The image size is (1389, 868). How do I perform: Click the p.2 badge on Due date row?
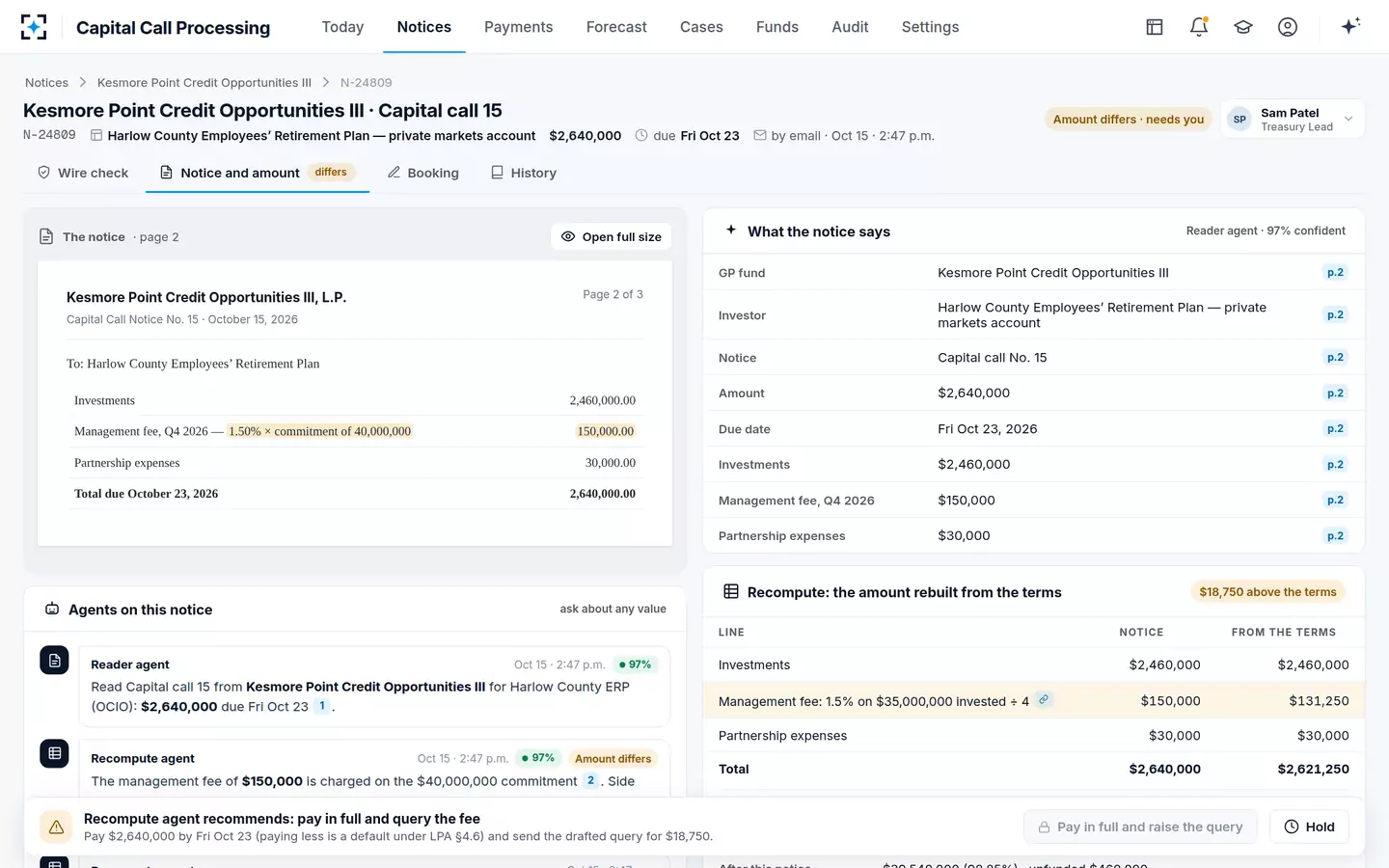(x=1335, y=428)
